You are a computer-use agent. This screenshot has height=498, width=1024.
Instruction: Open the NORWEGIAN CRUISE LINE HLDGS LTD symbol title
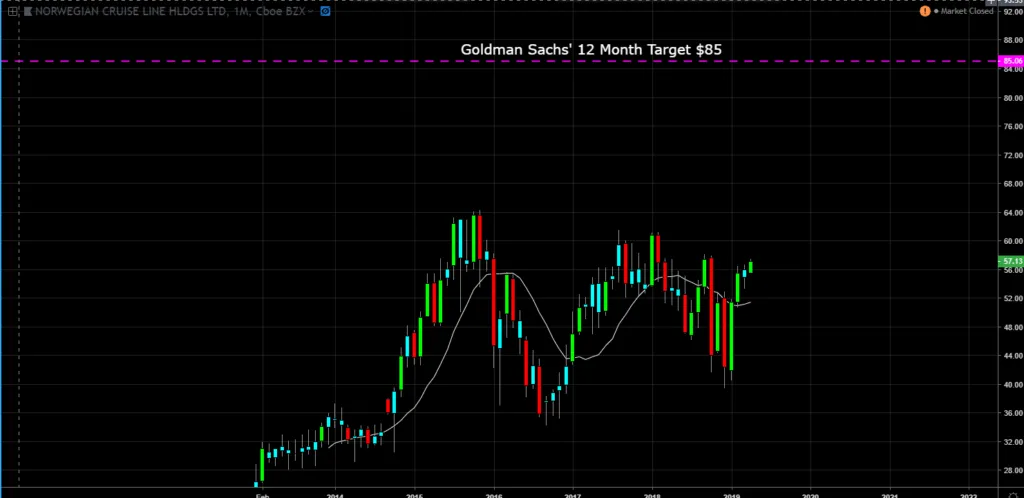pos(130,11)
